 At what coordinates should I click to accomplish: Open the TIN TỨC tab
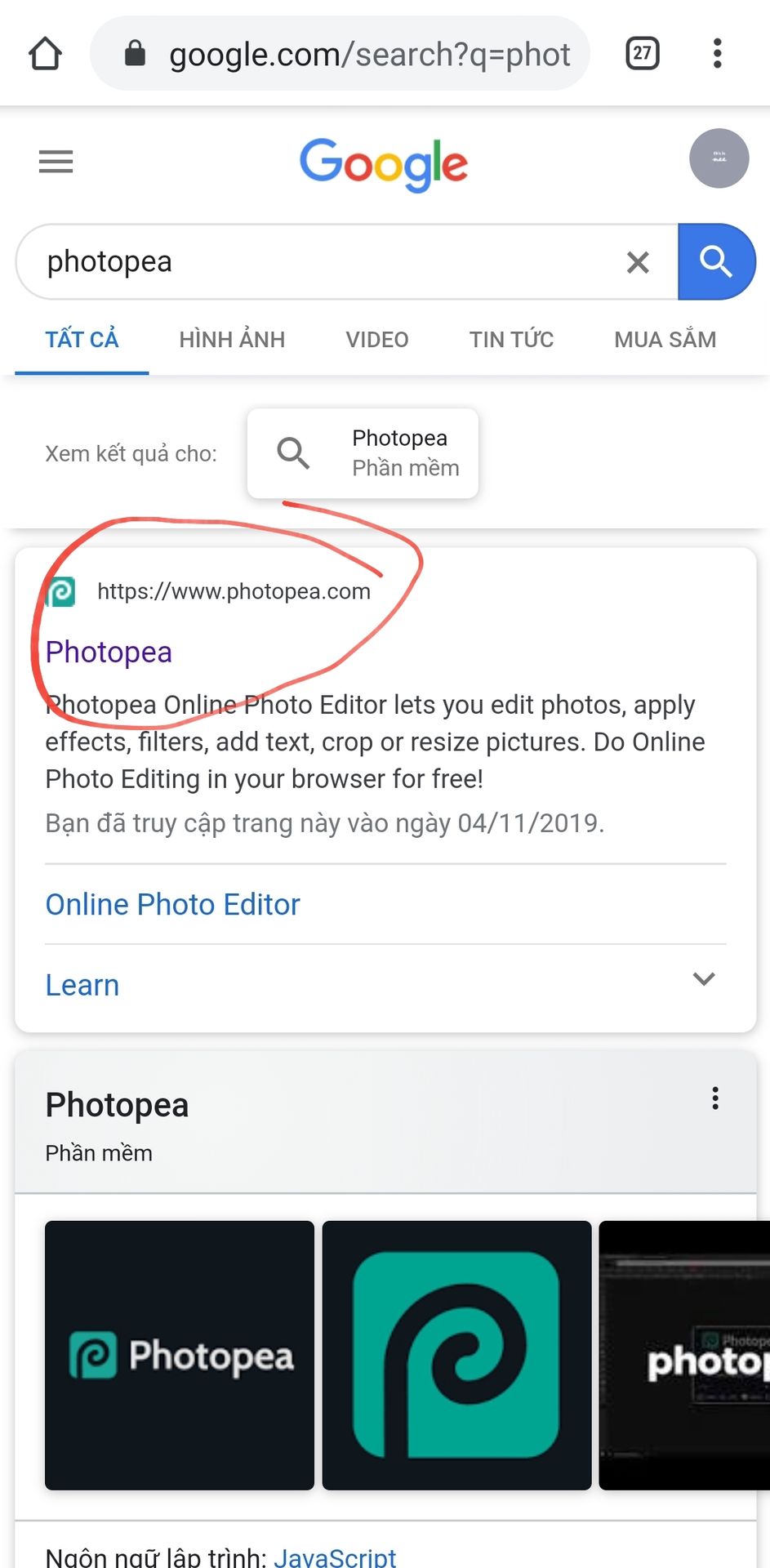click(512, 340)
